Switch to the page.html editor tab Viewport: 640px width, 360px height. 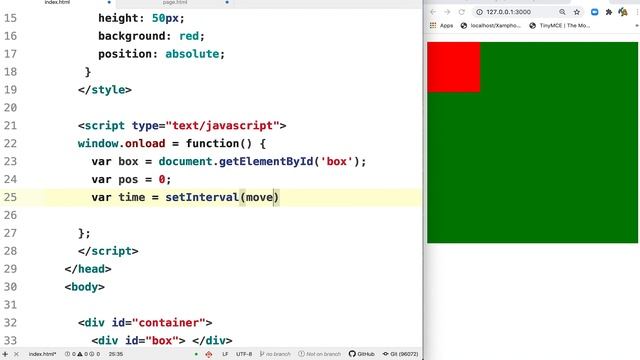pos(175,2)
